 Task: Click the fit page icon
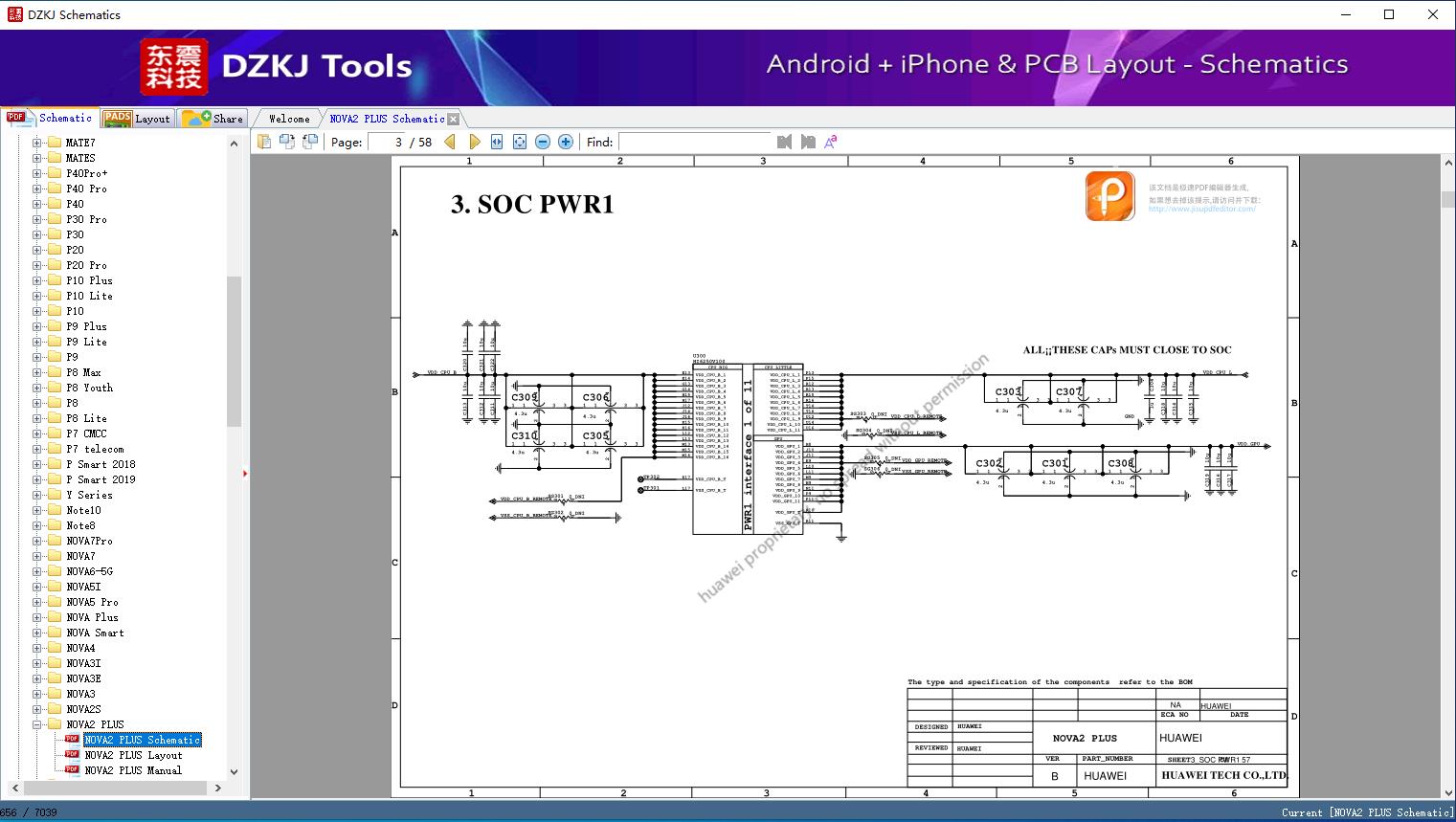tap(520, 142)
